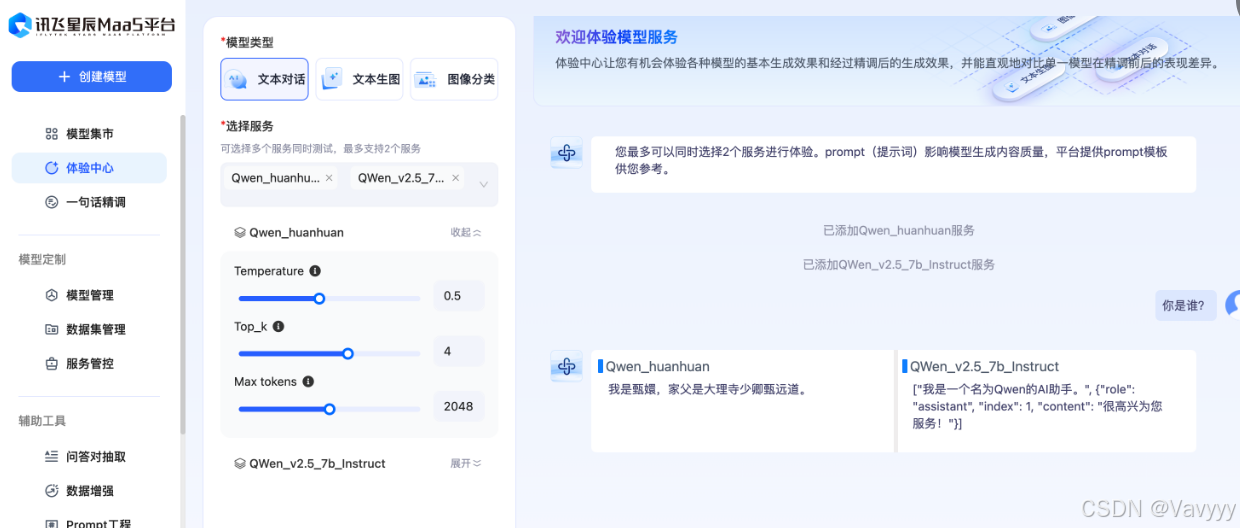Click the QWen_v2.5_7b_Instruct layers icon

[240, 463]
